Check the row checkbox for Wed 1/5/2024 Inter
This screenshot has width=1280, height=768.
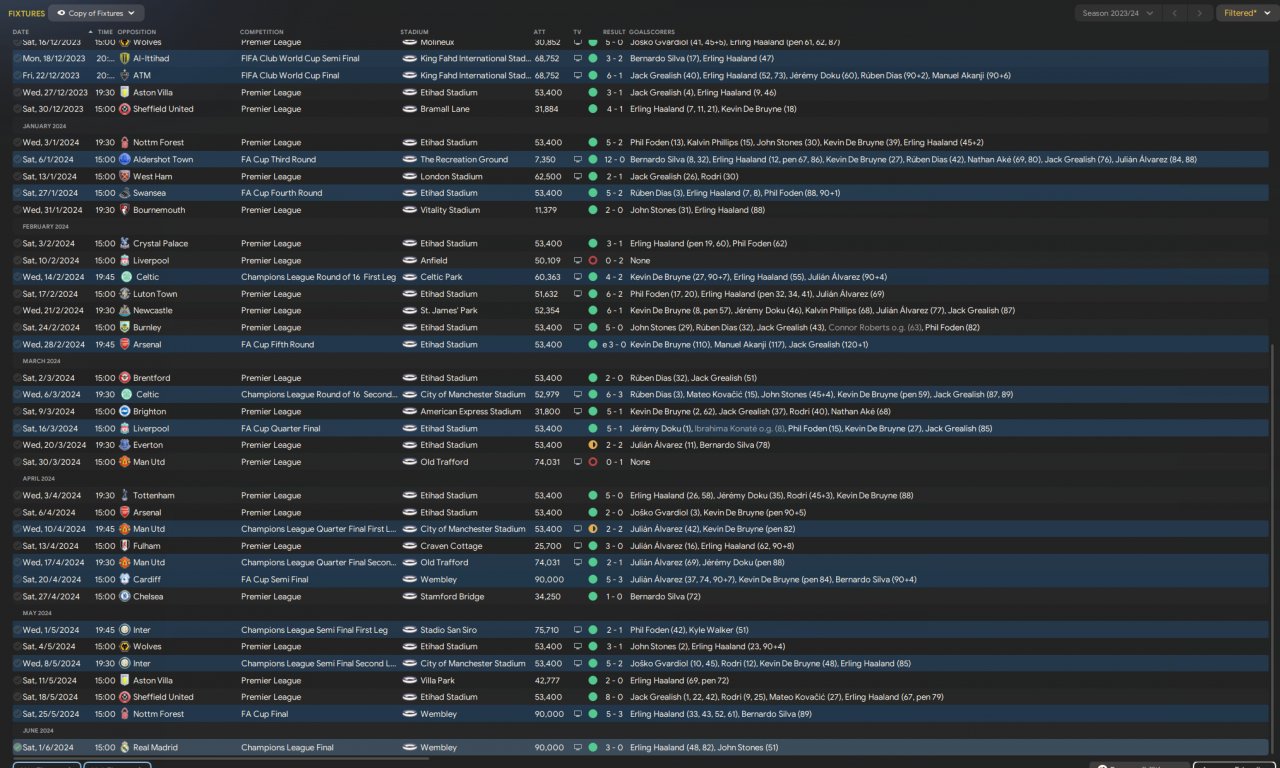coord(17,630)
